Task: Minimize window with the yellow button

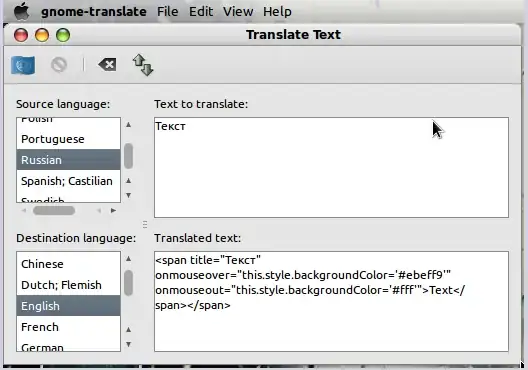Action: click(42, 35)
